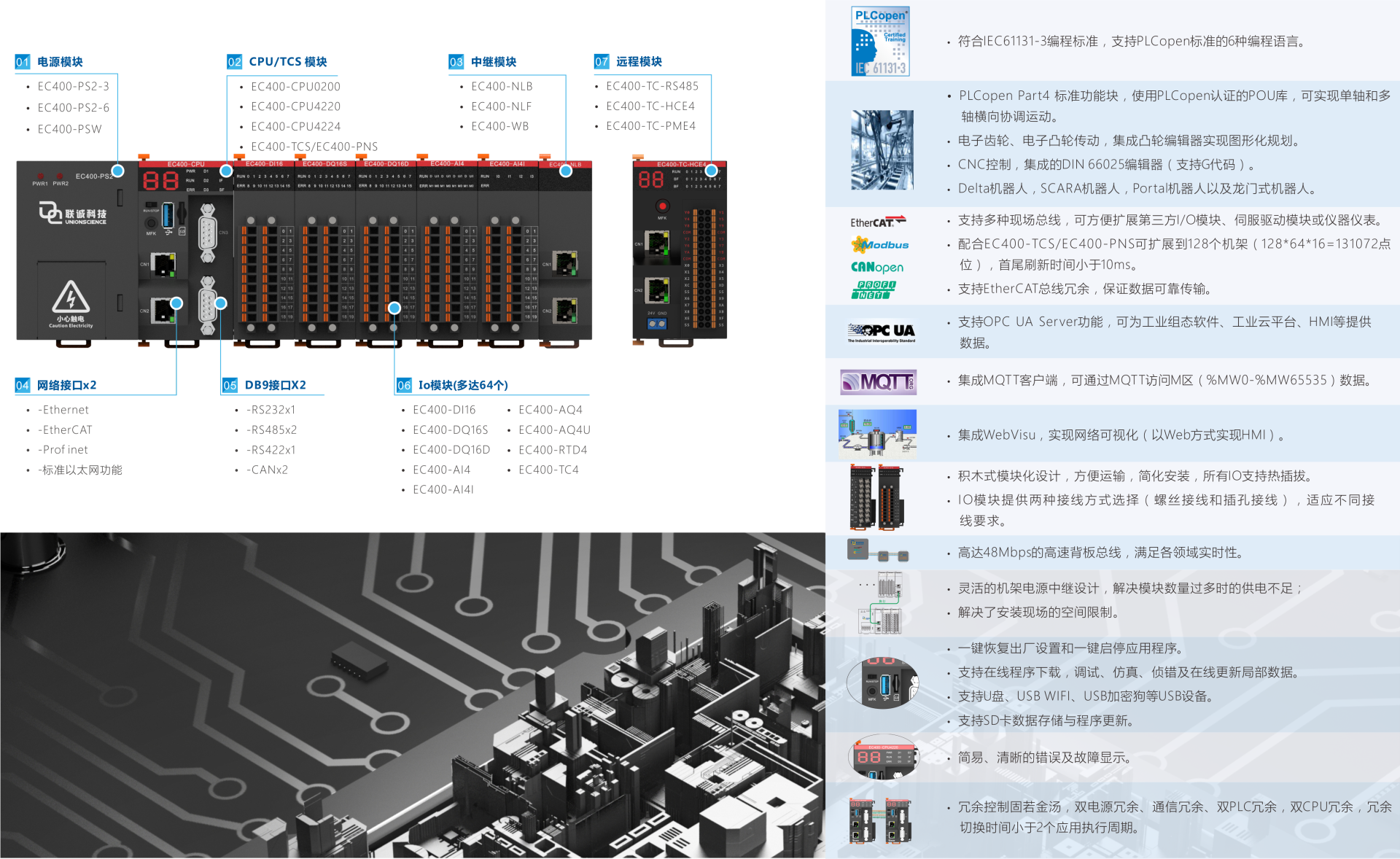Click the EtherCAT protocol logo
The height and width of the screenshot is (859, 1400).
point(878,222)
